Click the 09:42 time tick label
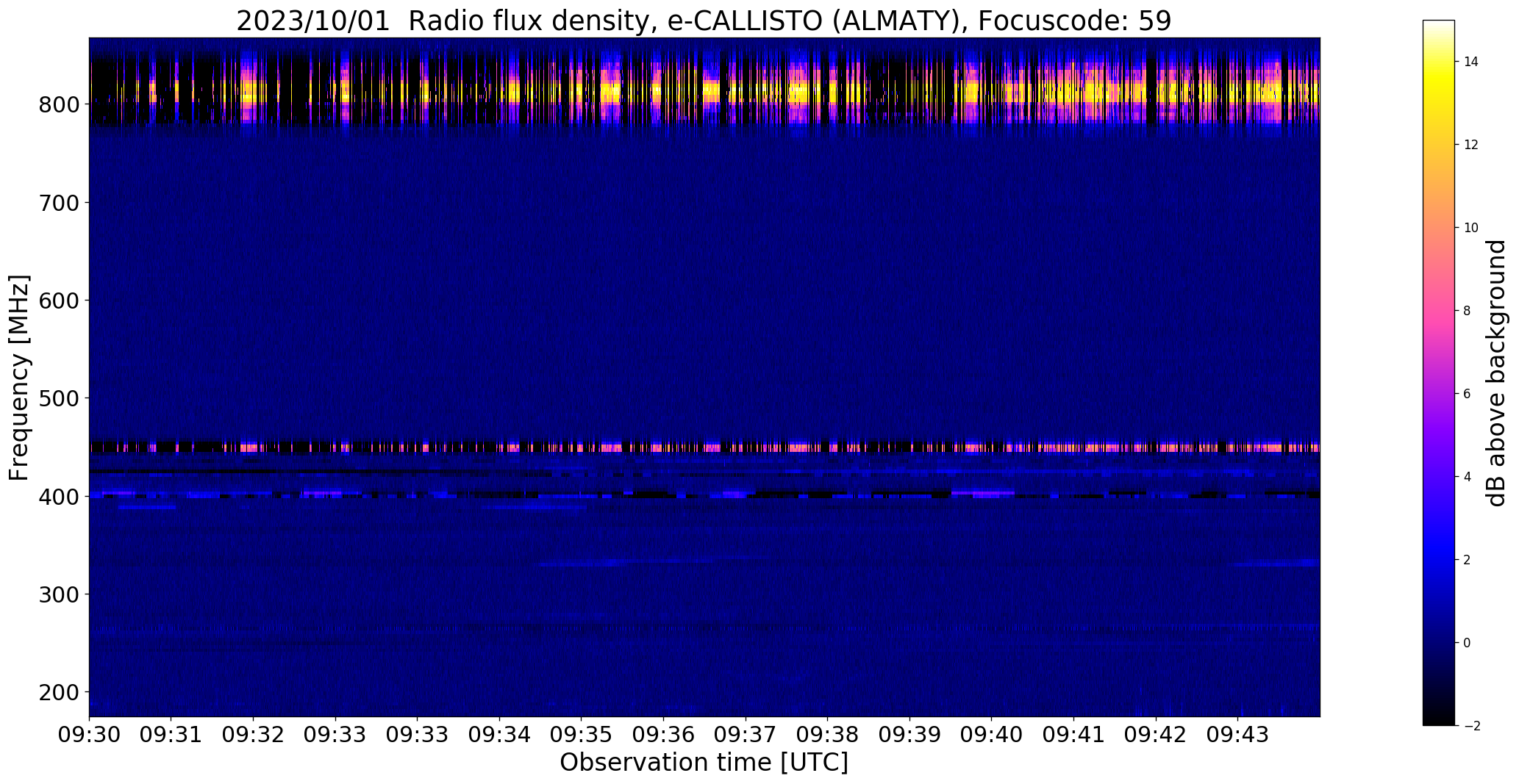 pos(1157,735)
